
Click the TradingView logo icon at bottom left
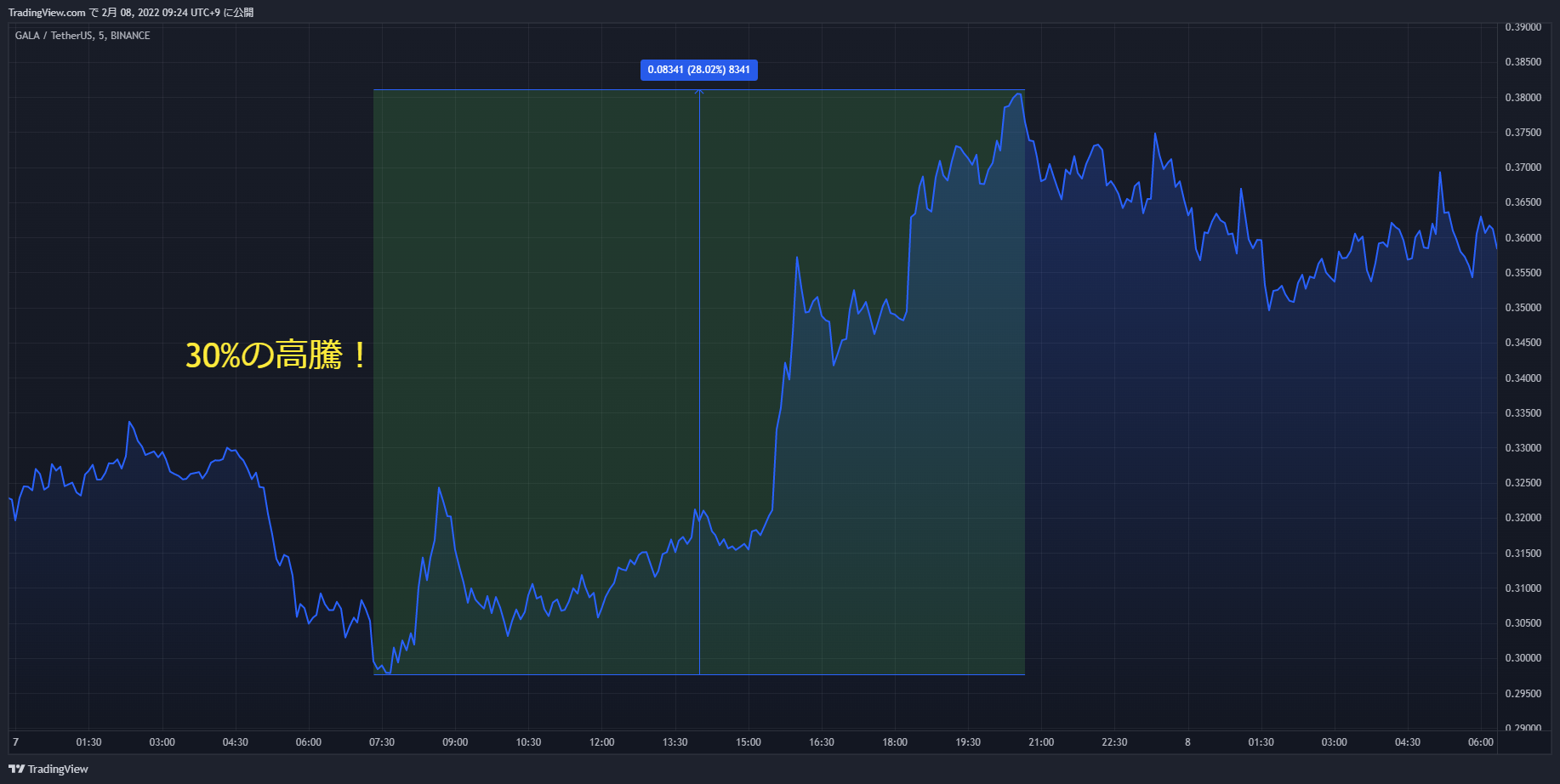[16, 769]
